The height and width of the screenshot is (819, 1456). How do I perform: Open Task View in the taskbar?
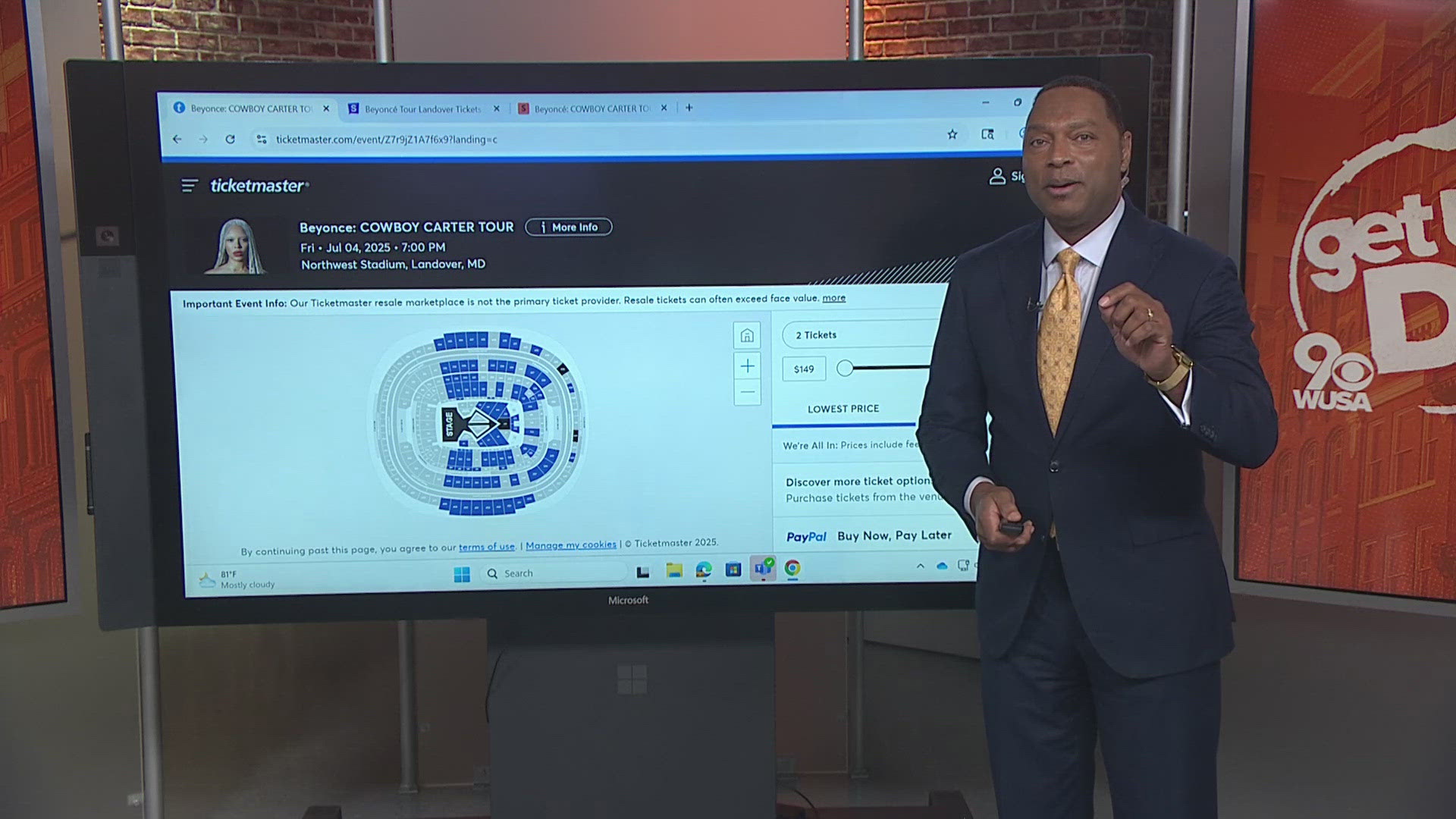click(x=643, y=573)
